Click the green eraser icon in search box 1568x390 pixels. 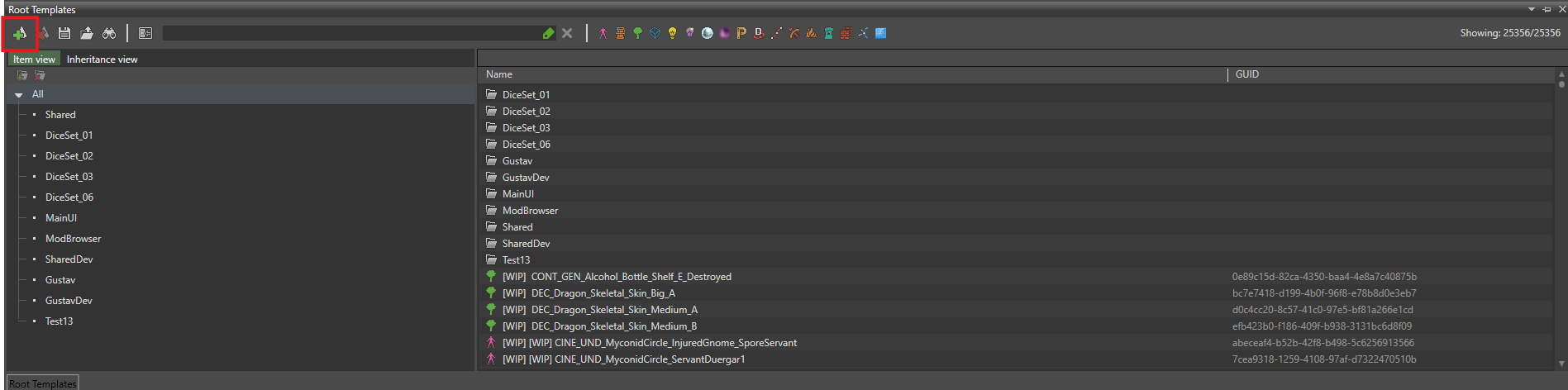pos(548,33)
